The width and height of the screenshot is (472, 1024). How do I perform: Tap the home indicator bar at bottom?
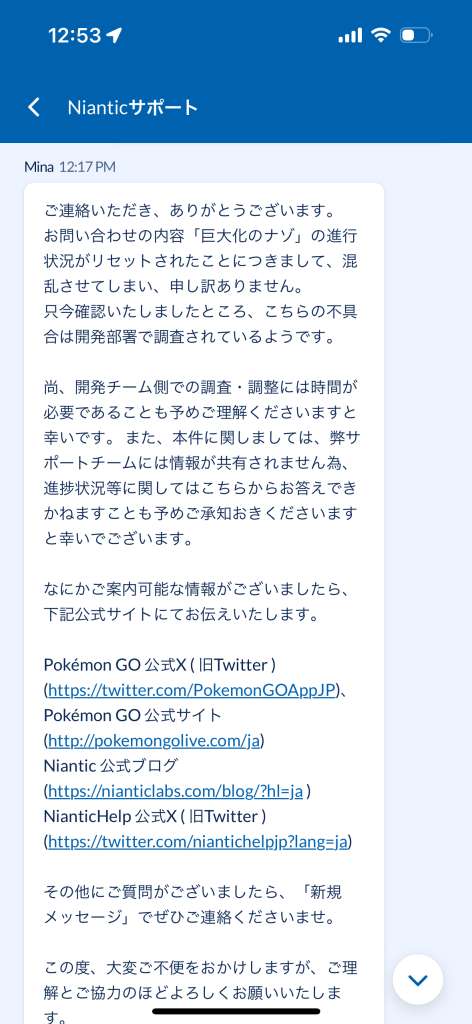[x=236, y=1012]
